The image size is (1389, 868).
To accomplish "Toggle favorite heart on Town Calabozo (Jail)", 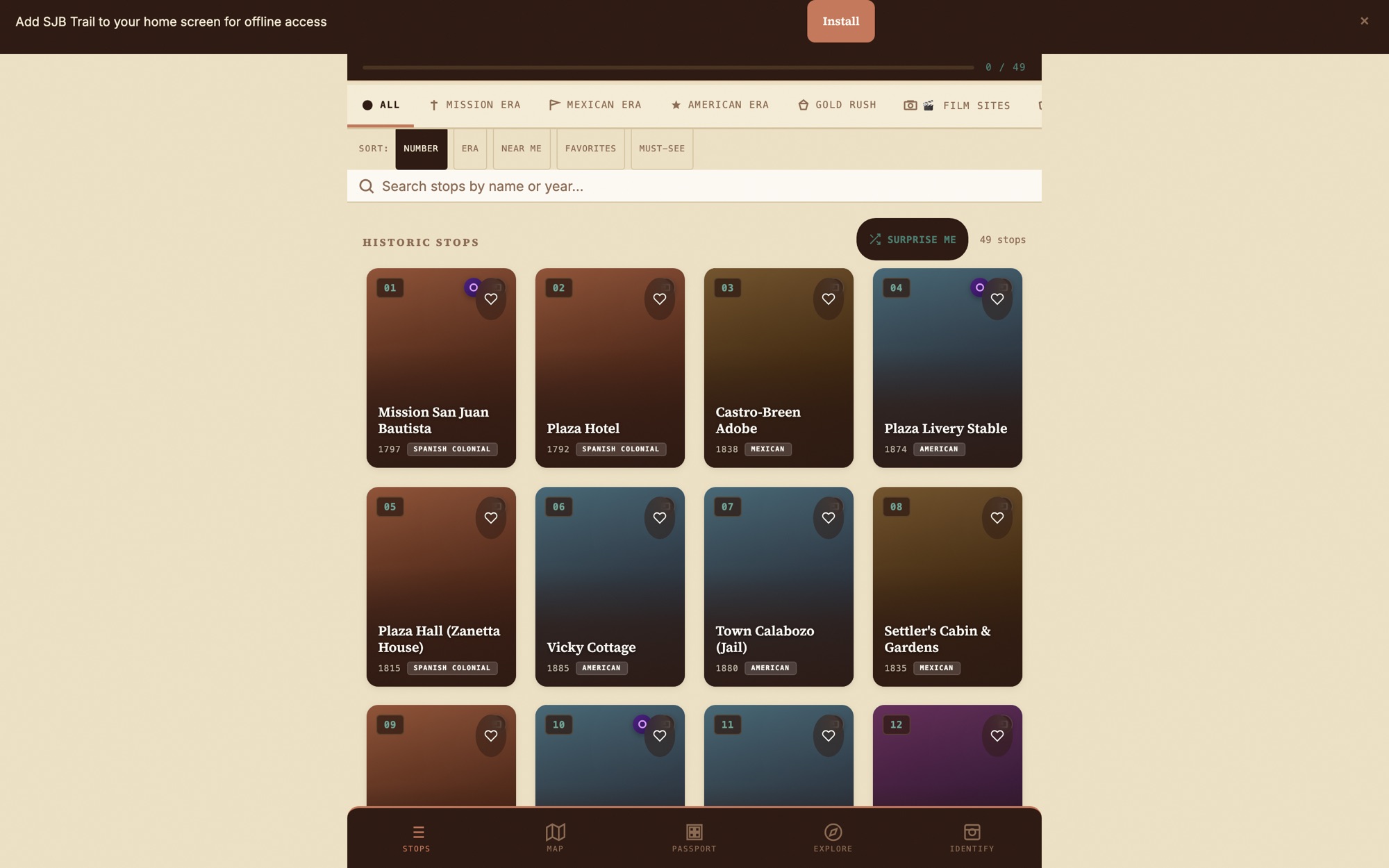I will [x=829, y=518].
